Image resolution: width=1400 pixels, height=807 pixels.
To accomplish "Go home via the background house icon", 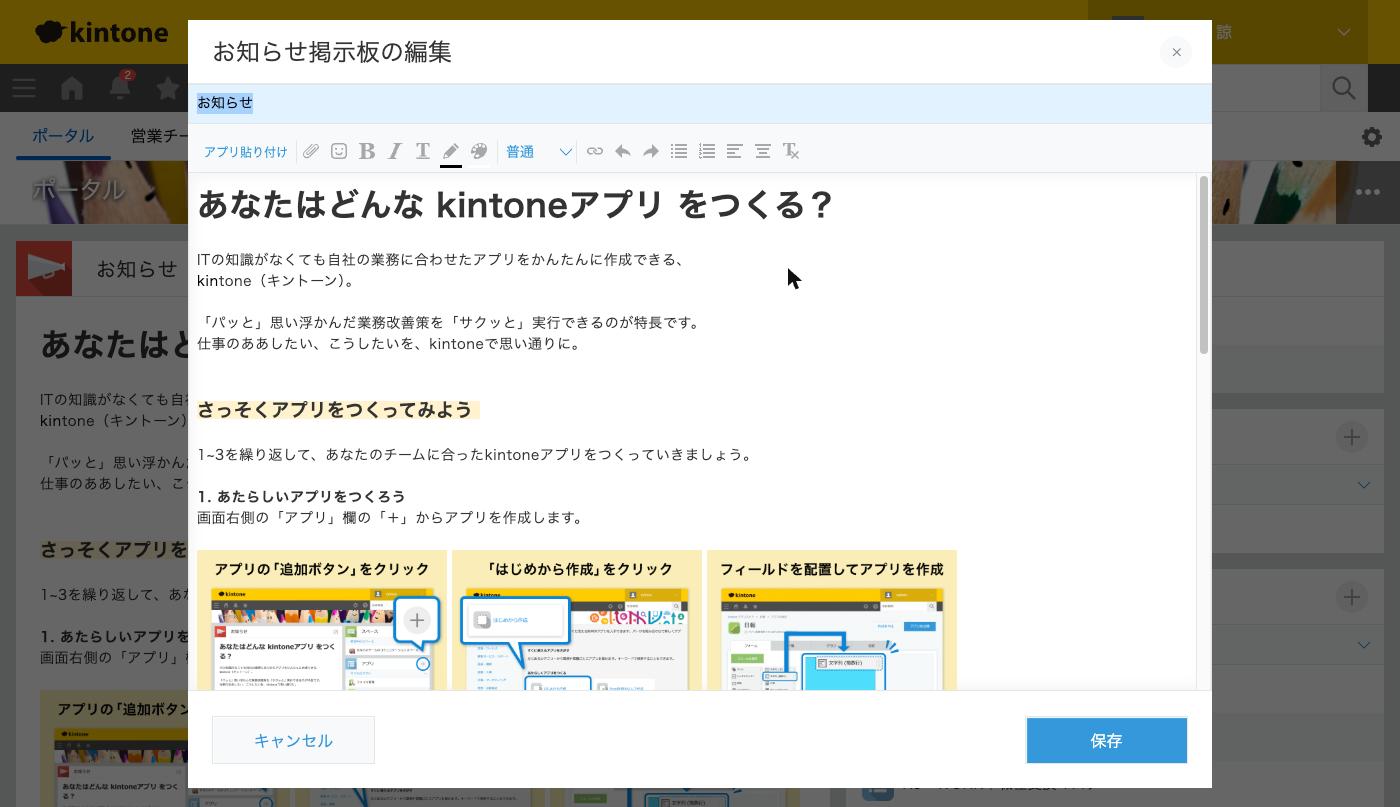I will tap(72, 88).
